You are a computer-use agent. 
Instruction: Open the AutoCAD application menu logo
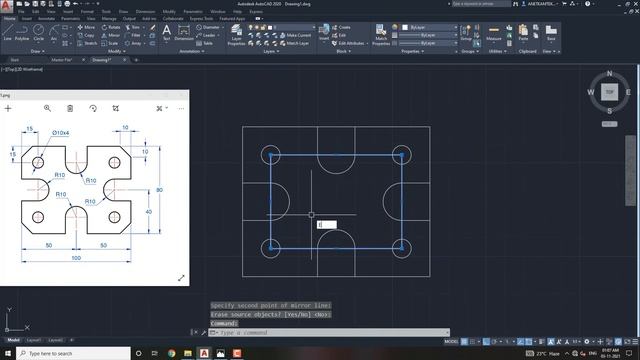[x=6, y=6]
